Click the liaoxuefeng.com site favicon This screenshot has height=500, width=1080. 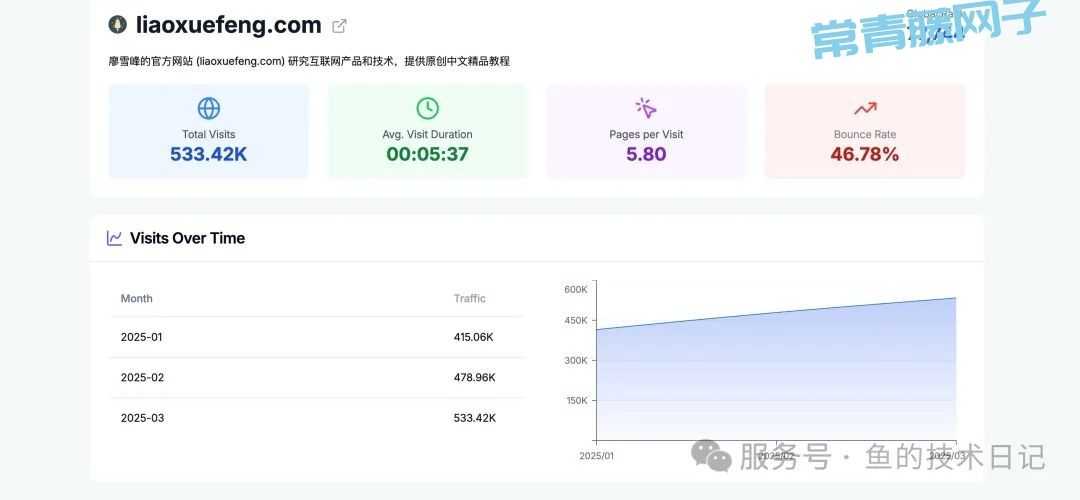(x=118, y=25)
